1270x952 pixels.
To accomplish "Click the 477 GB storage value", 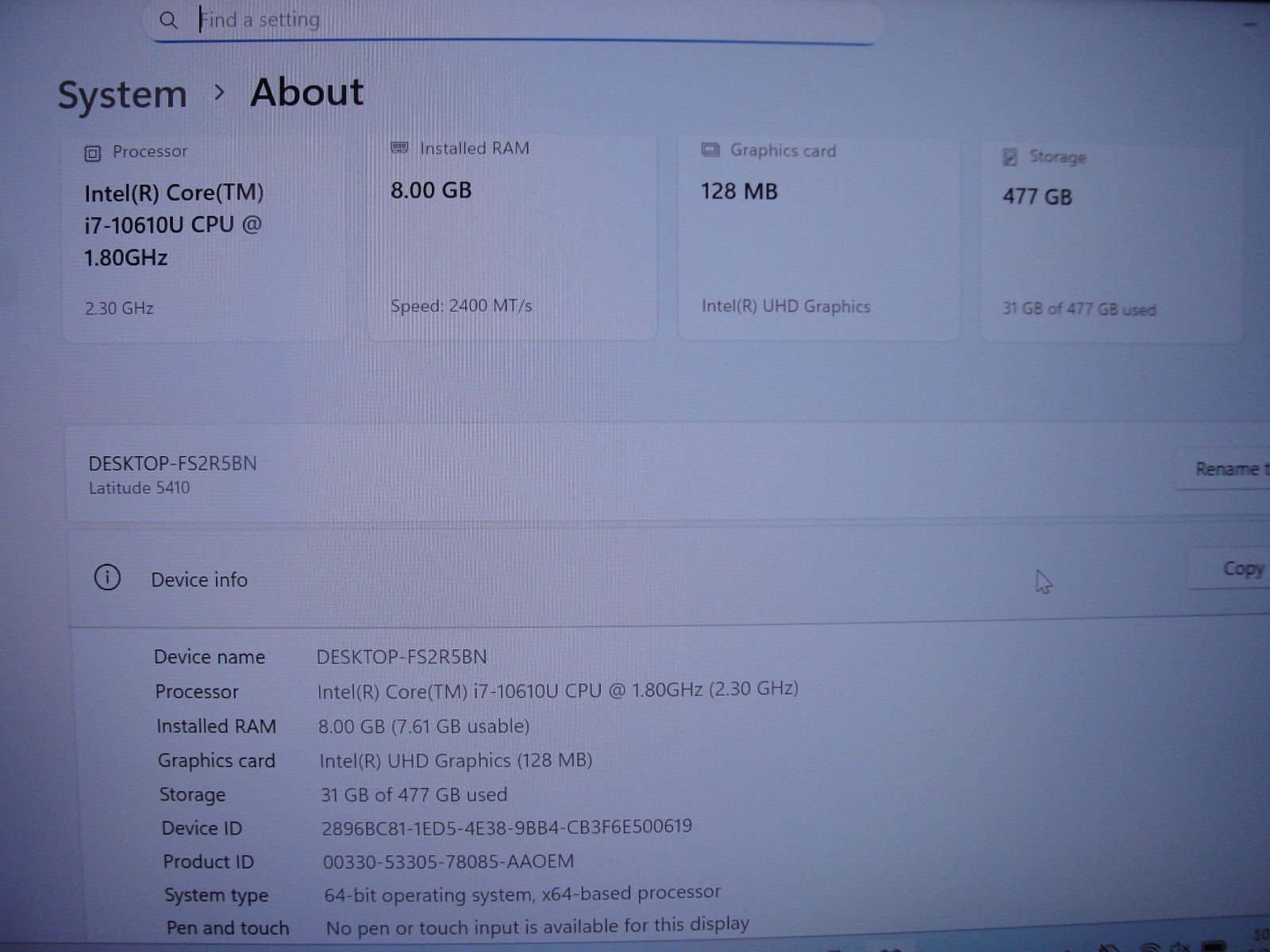I will point(1037,197).
